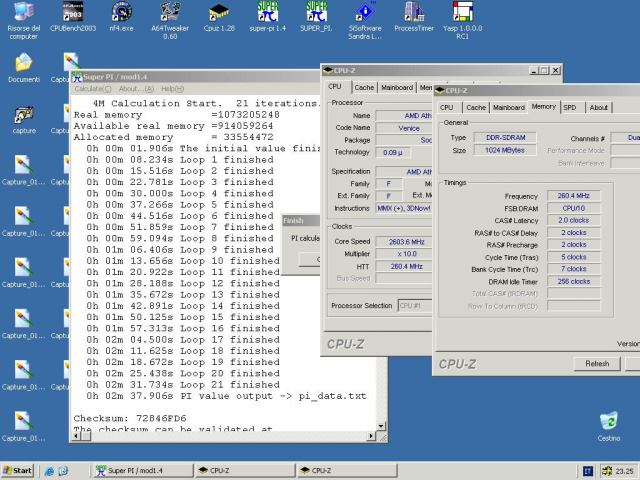Click the HTT 260.4 MHz field
This screenshot has height=480, width=640.
[404, 267]
